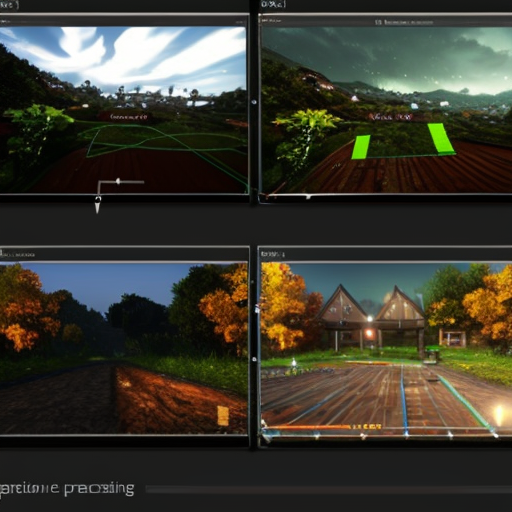The width and height of the screenshot is (512, 512).
Task: Click the bottom-left viewport header text
Action: pos(17,255)
